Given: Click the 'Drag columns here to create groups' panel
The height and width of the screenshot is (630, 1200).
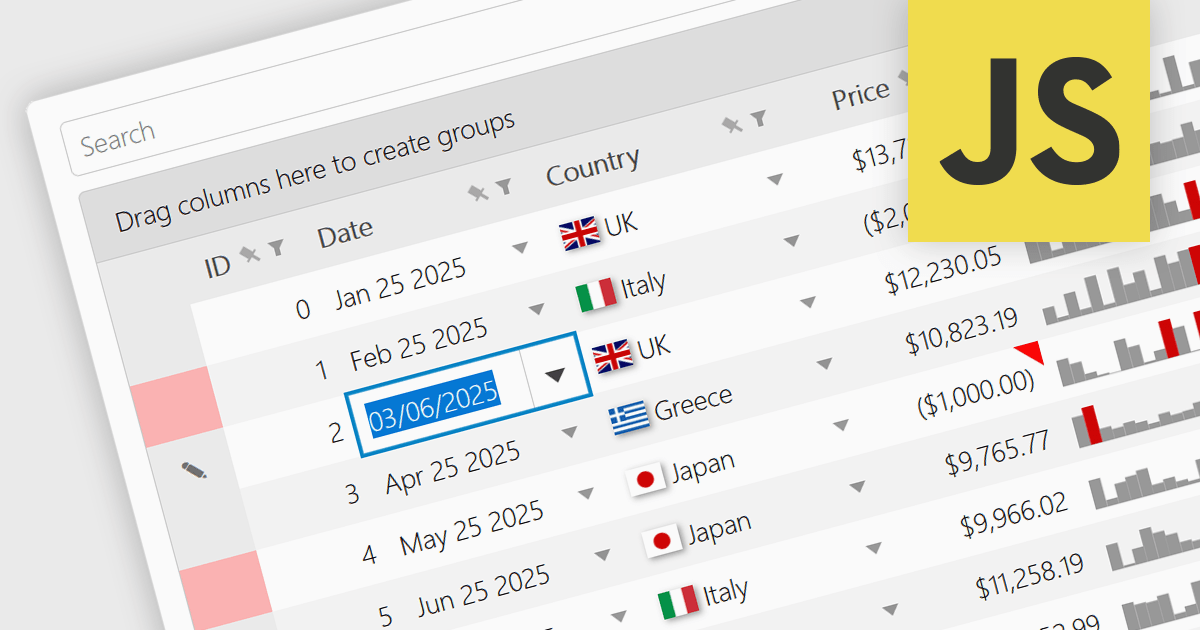Looking at the screenshot, I should [315, 171].
